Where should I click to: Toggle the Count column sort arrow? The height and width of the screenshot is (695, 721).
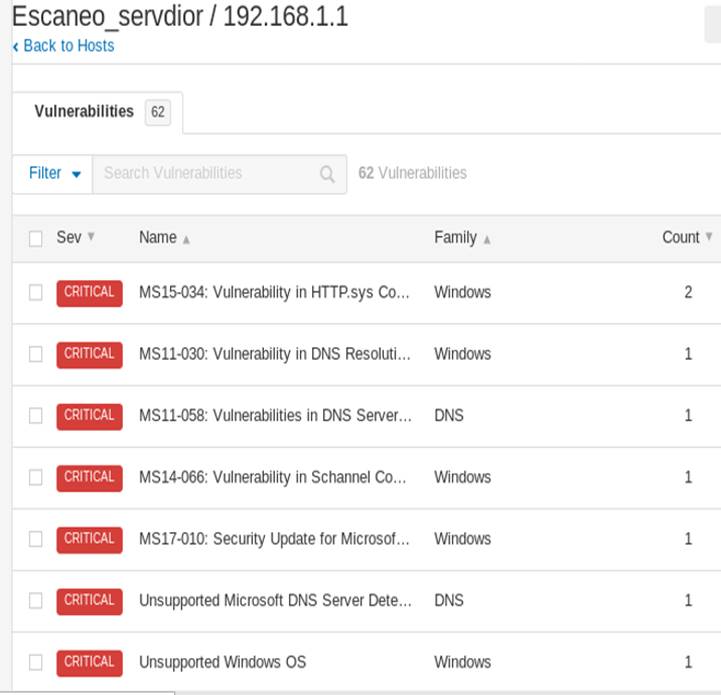[709, 237]
